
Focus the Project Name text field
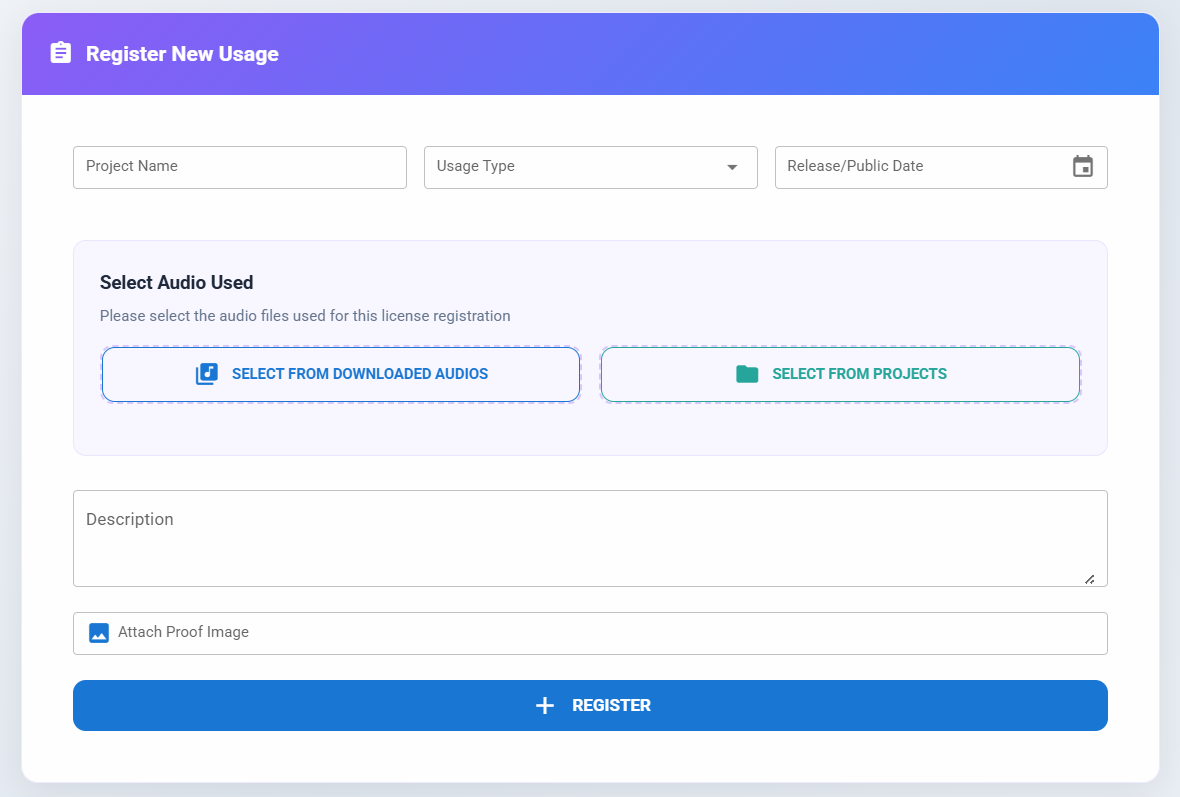(239, 167)
